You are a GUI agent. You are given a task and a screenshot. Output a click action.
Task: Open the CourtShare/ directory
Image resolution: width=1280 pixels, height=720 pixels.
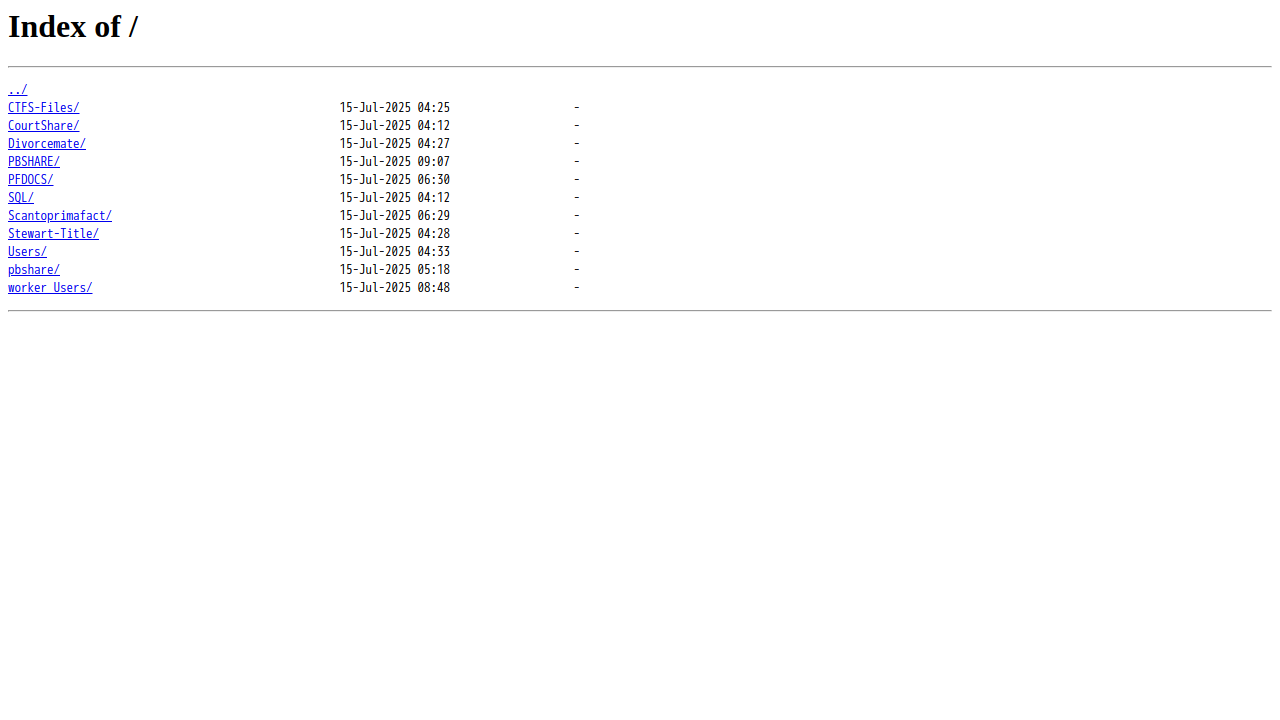(x=44, y=126)
